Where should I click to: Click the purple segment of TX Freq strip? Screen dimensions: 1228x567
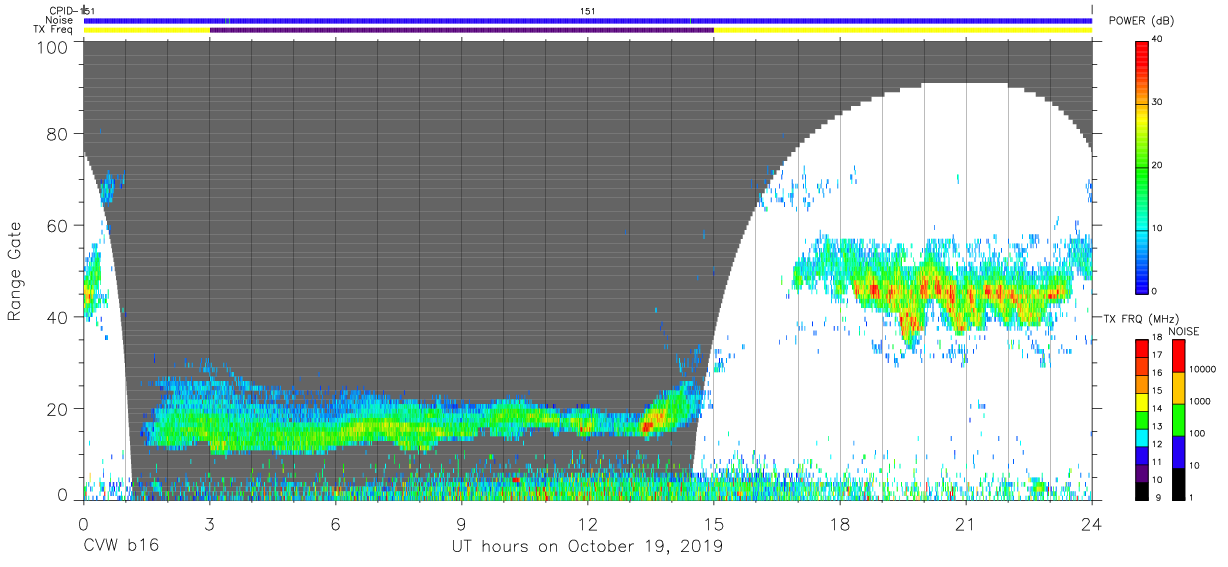click(462, 30)
